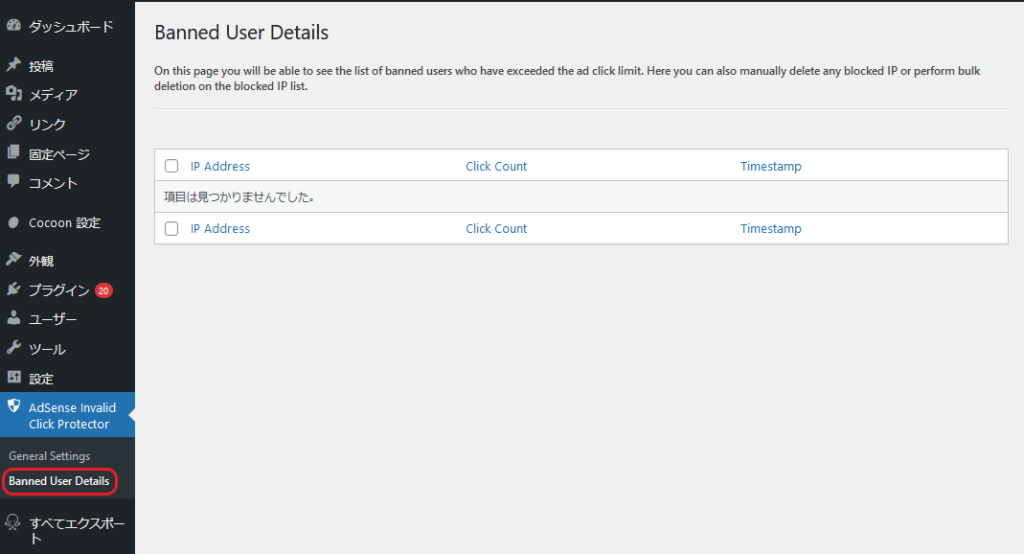Viewport: 1024px width, 554px height.
Task: Select Banned User Details submenu item
Action: (x=59, y=481)
